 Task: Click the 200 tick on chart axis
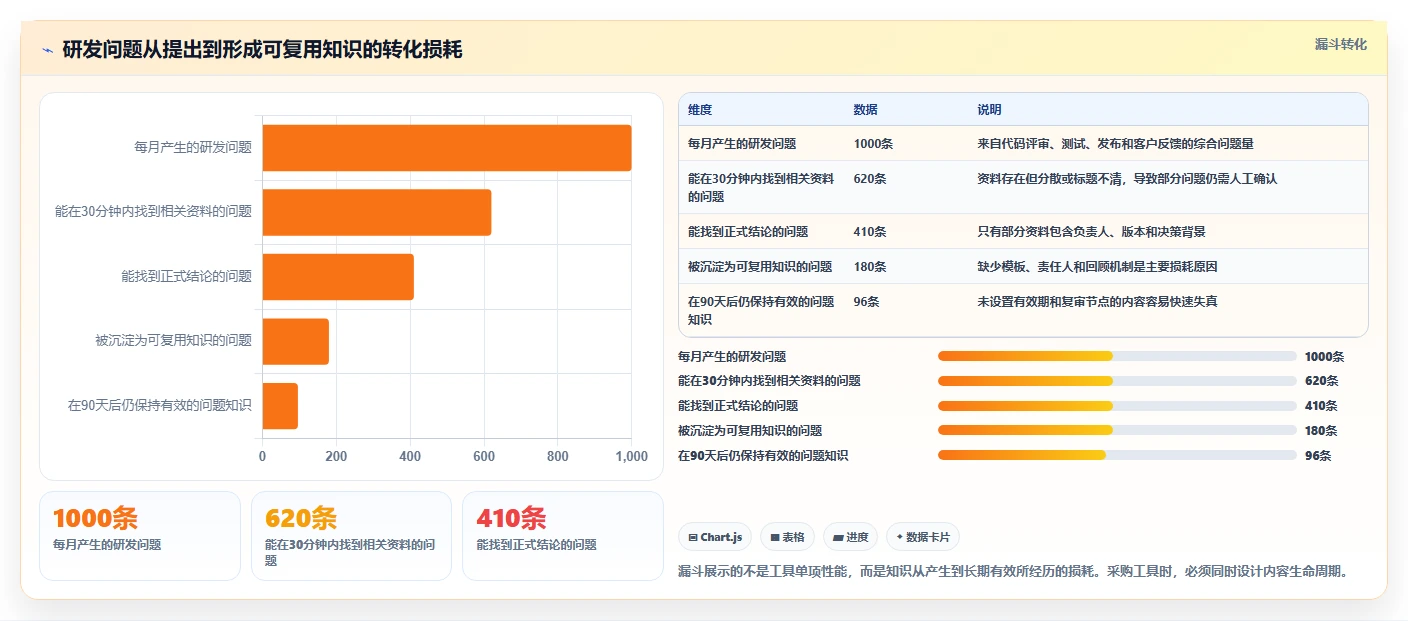(x=336, y=456)
